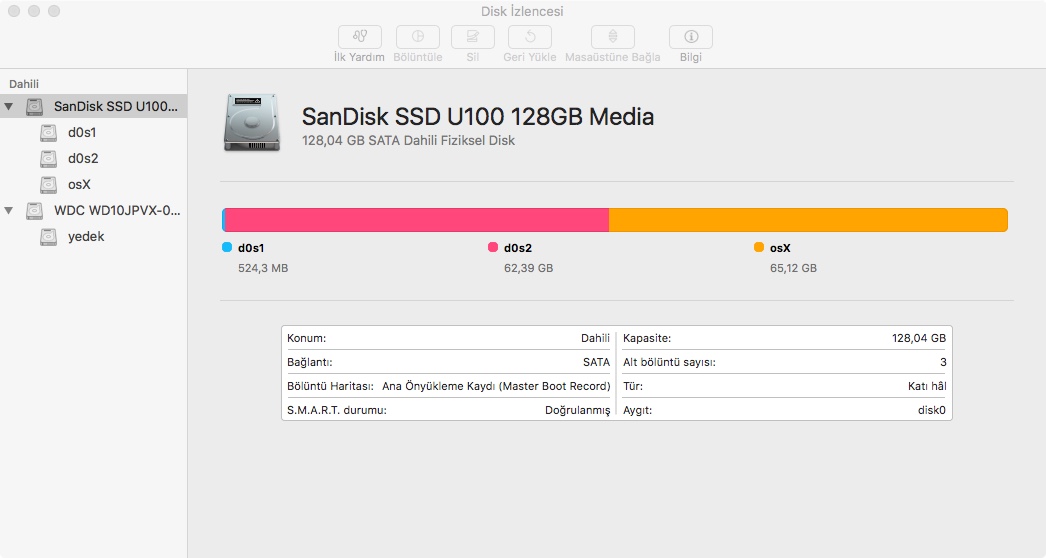Collapse the SanDisk SSD U100 disclosure triangle
The image size is (1046, 558).
pyautogui.click(x=9, y=106)
